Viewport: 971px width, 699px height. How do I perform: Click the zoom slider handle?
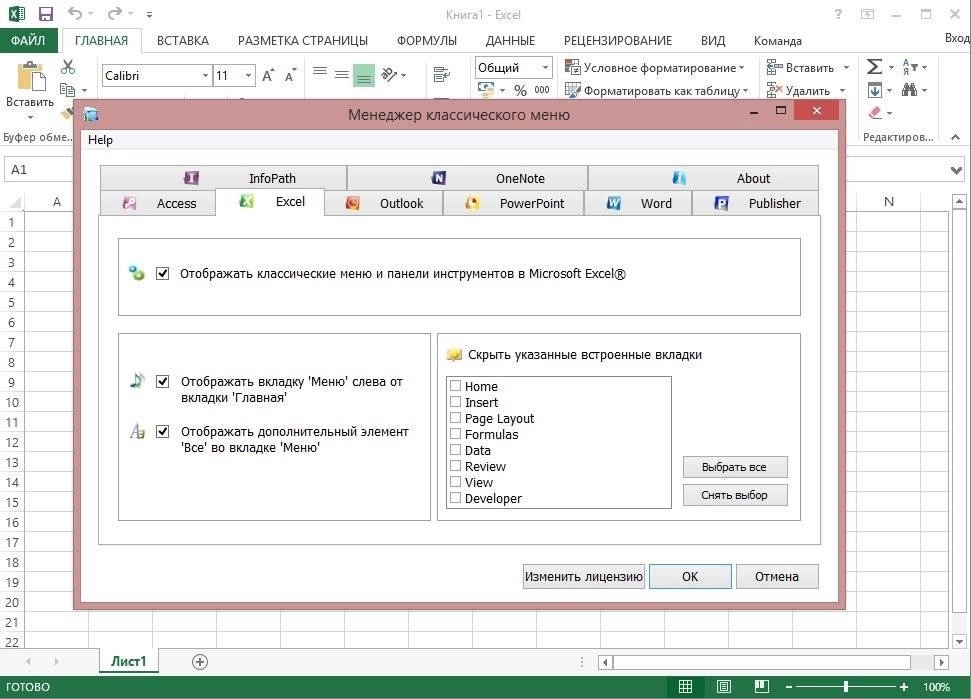coord(846,687)
